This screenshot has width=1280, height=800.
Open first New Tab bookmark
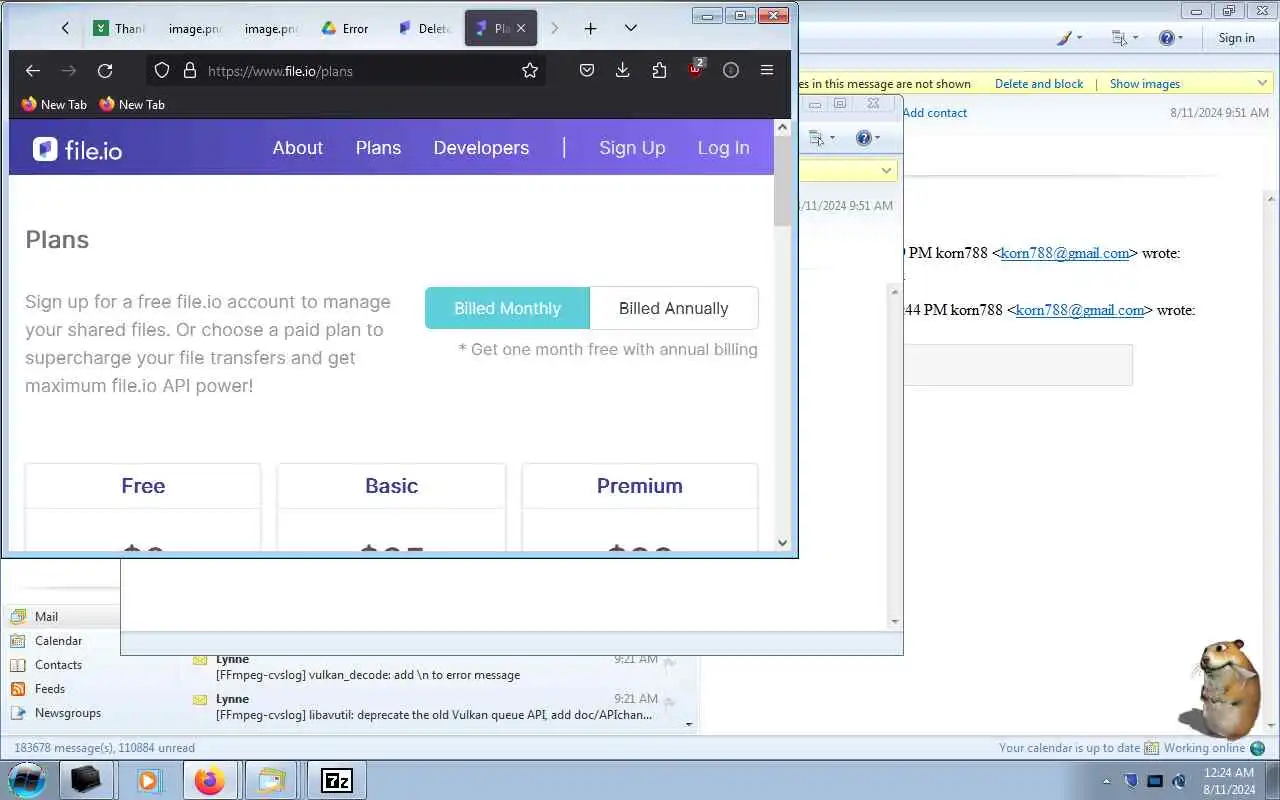54,104
